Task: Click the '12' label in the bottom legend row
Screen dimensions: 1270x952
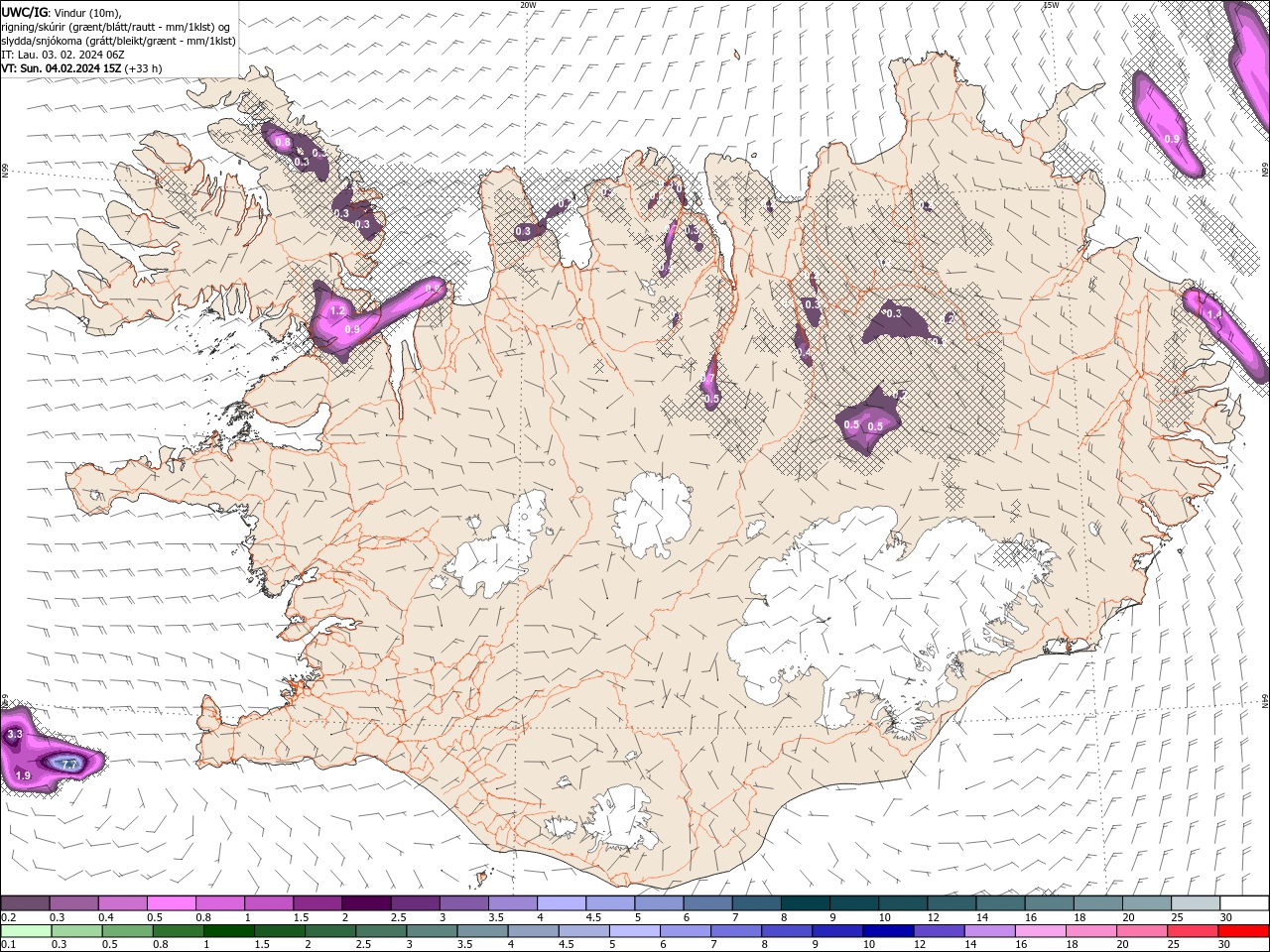Action: (x=922, y=945)
